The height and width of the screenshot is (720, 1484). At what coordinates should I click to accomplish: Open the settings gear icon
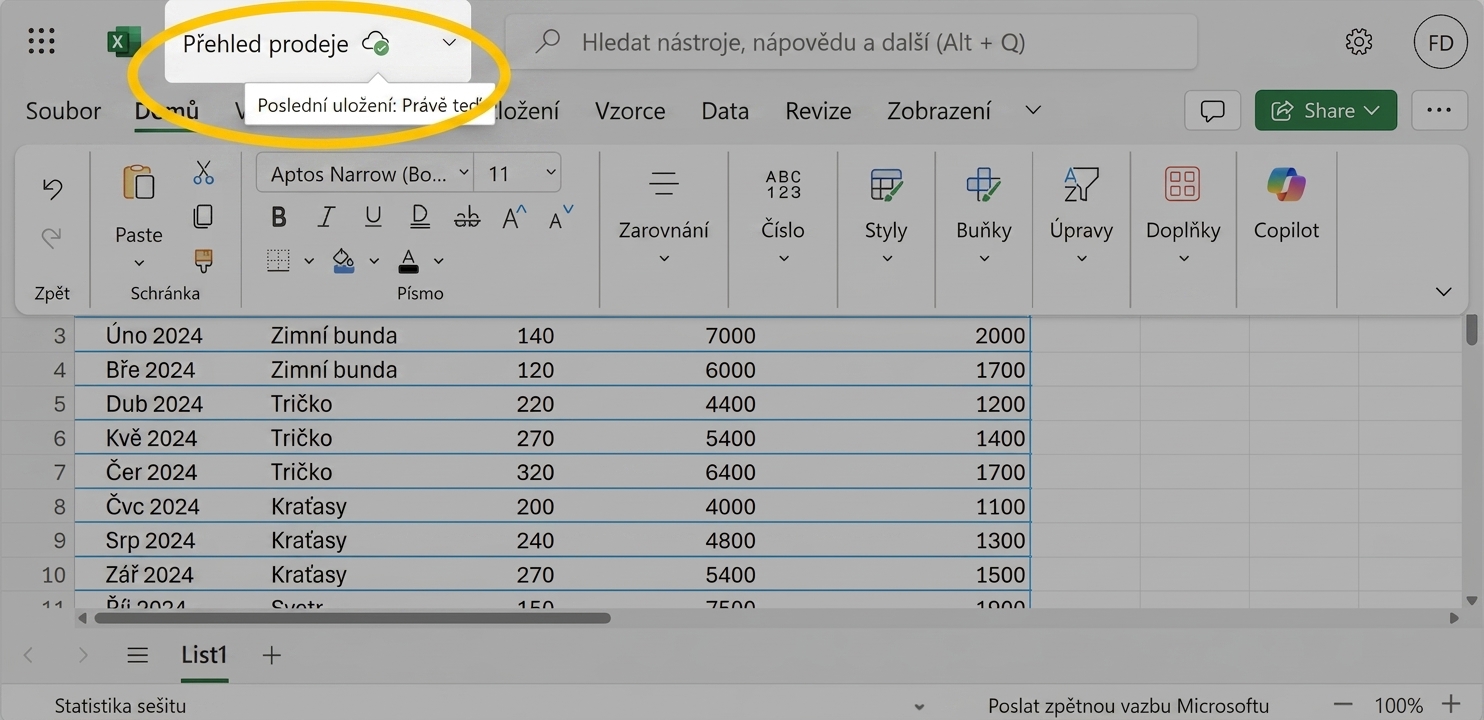coord(1358,42)
